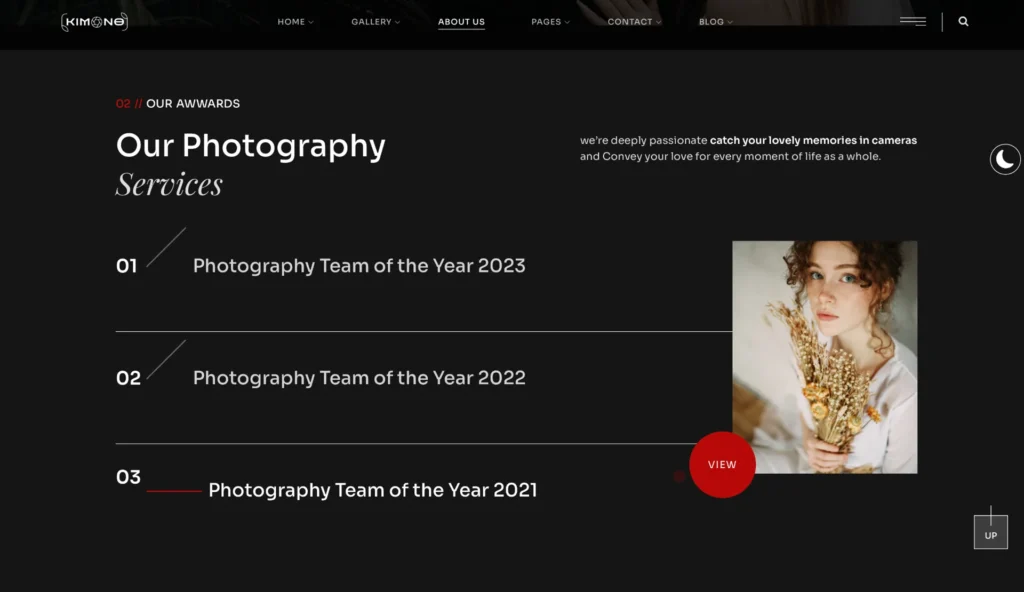
Task: Click the 01 award number
Action: pos(127,266)
